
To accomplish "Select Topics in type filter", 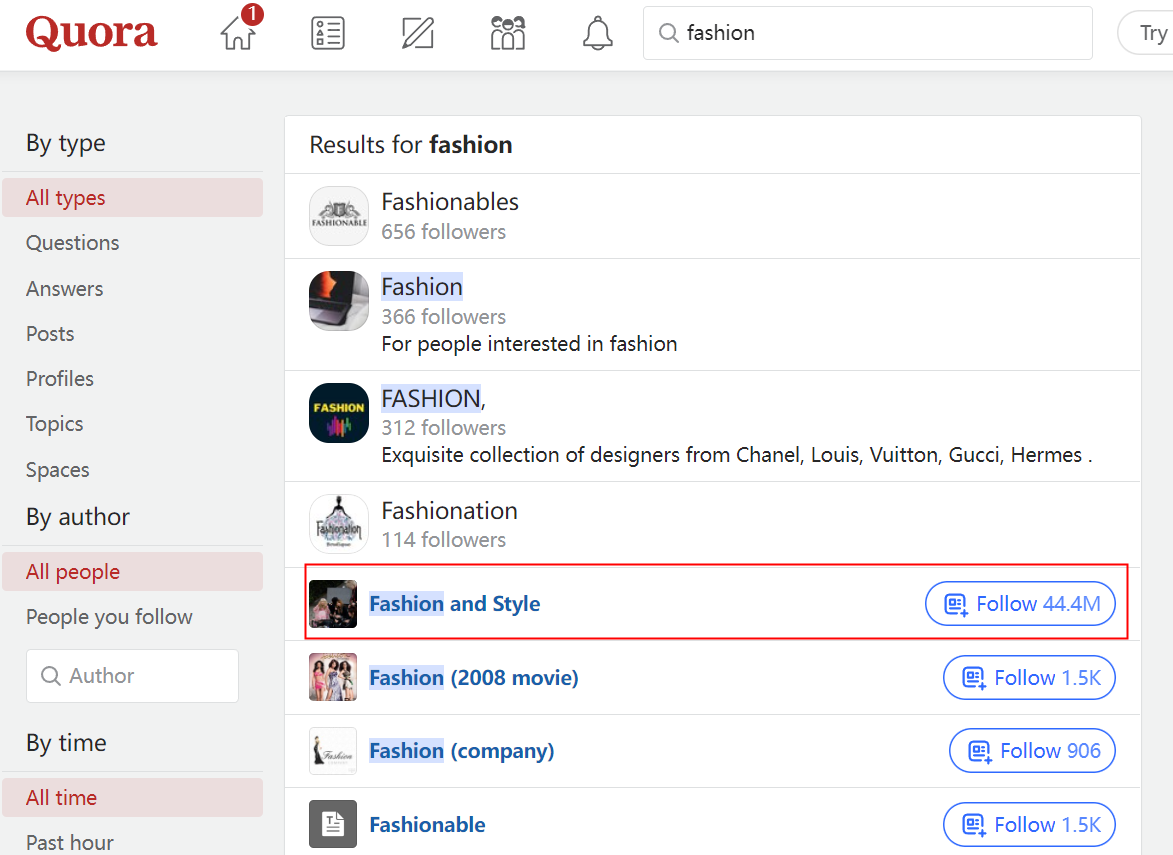I will click(x=55, y=424).
